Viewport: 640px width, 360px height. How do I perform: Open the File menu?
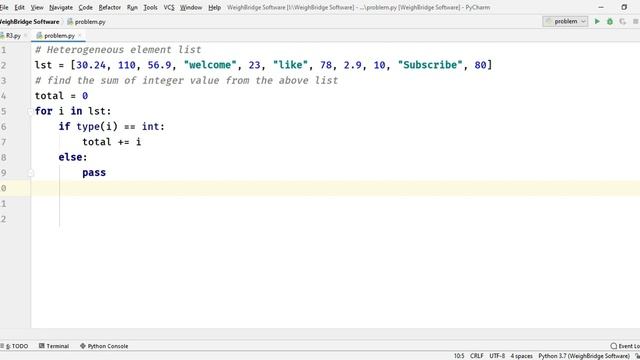4,7
